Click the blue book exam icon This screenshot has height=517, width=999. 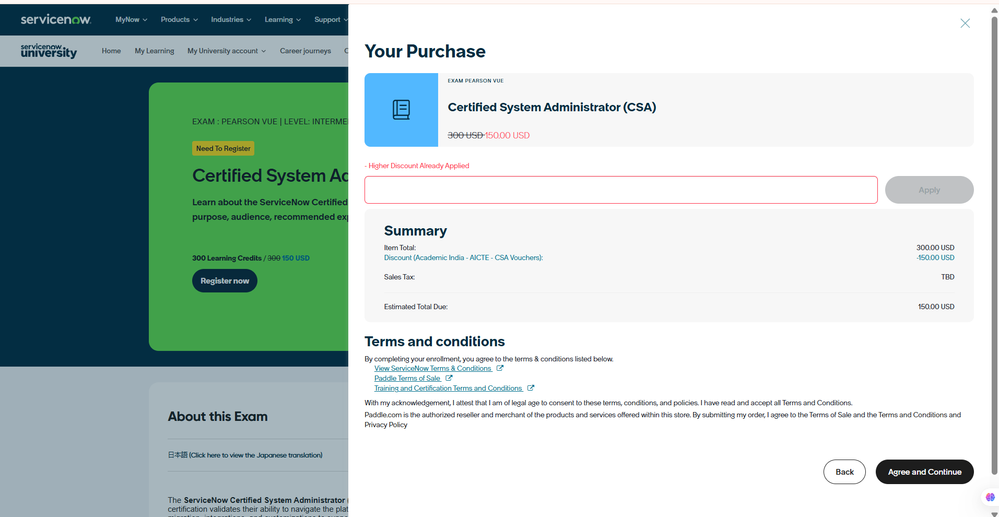[x=401, y=110]
